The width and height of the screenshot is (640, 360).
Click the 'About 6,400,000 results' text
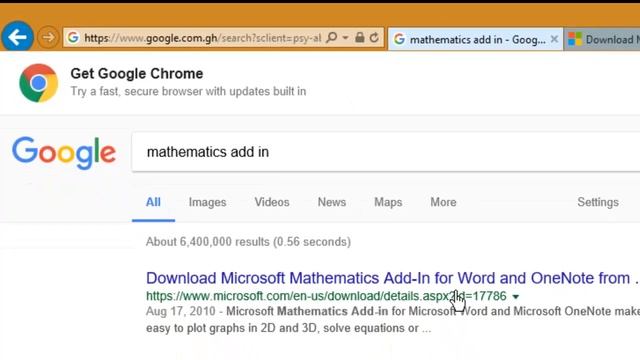248,242
